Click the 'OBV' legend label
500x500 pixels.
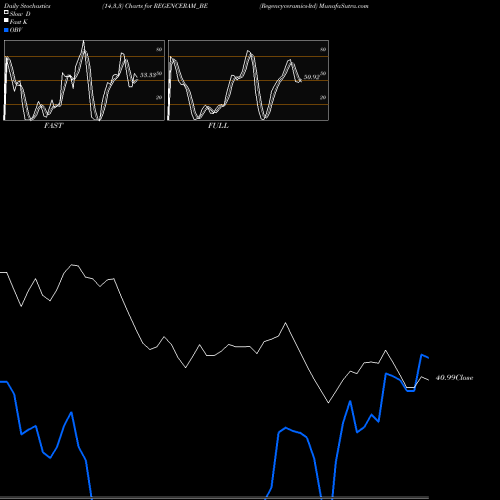point(16,30)
